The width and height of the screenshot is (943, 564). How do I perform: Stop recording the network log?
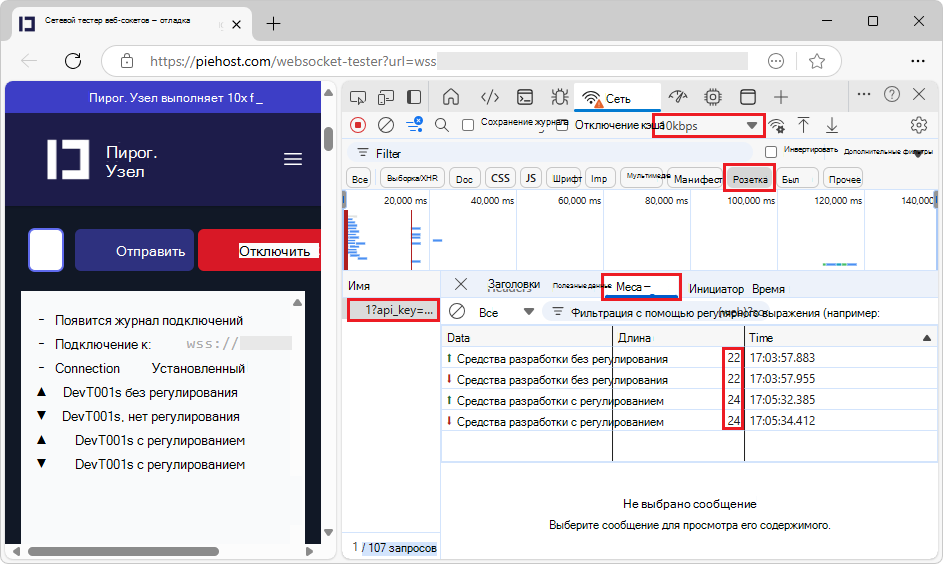point(358,125)
